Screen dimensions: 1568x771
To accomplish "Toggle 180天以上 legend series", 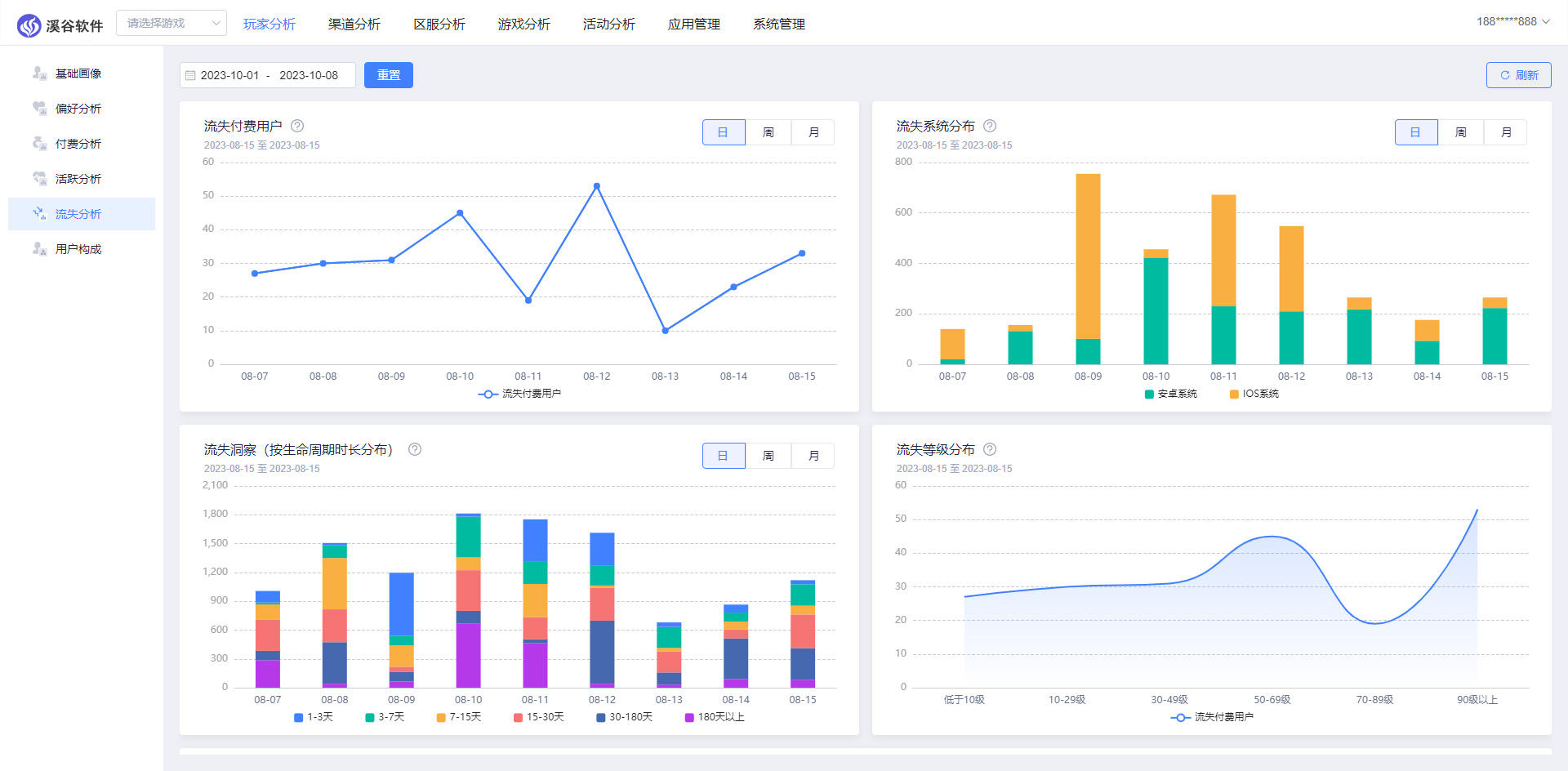I will click(x=715, y=717).
